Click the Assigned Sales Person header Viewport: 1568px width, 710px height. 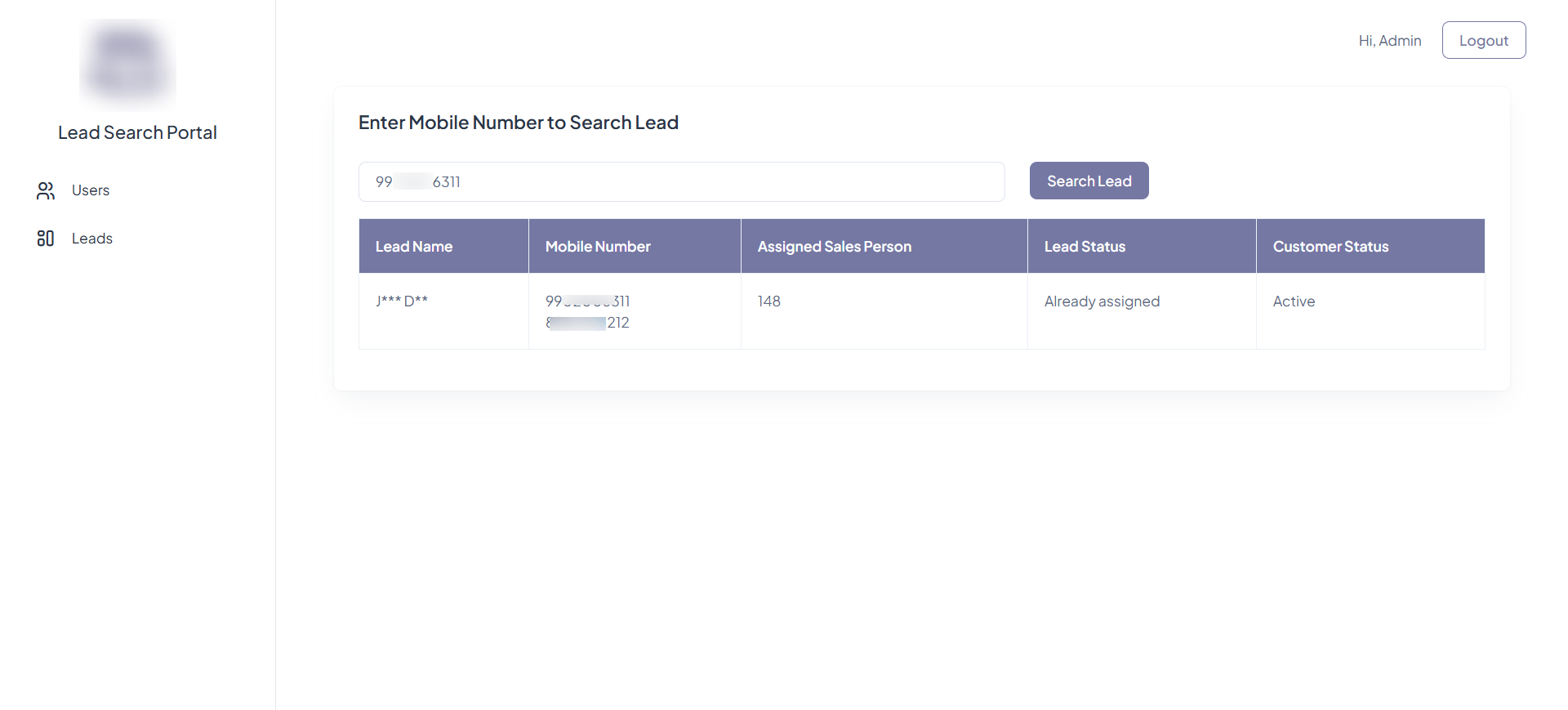click(x=834, y=247)
